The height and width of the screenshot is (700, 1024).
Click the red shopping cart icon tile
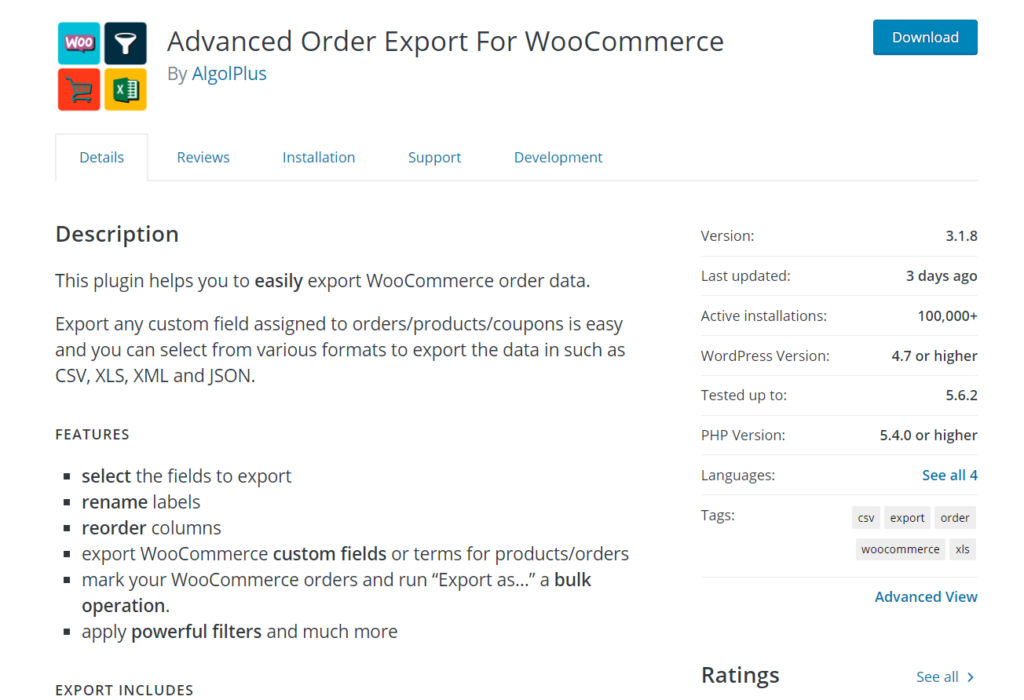pos(79,90)
